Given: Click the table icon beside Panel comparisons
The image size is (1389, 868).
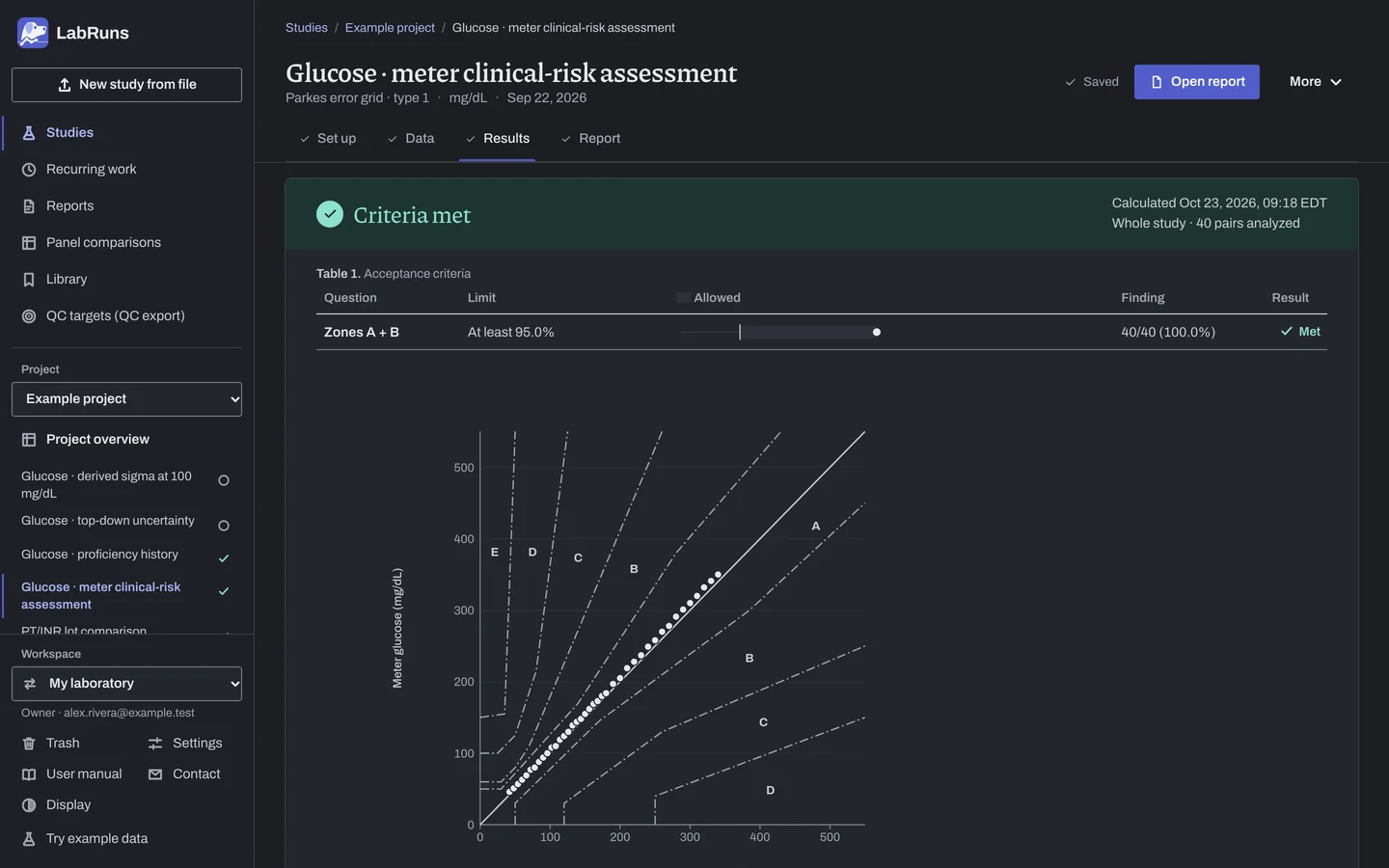Looking at the screenshot, I should (29, 243).
